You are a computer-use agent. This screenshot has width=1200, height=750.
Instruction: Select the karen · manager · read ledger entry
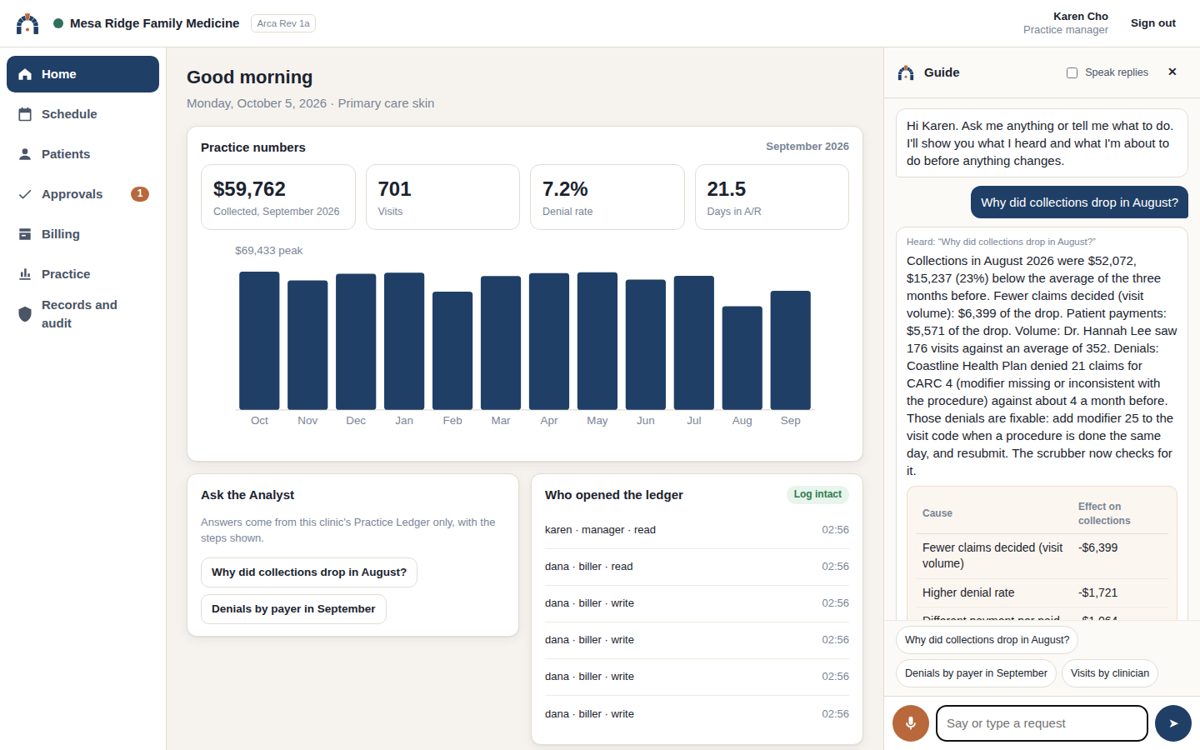697,530
